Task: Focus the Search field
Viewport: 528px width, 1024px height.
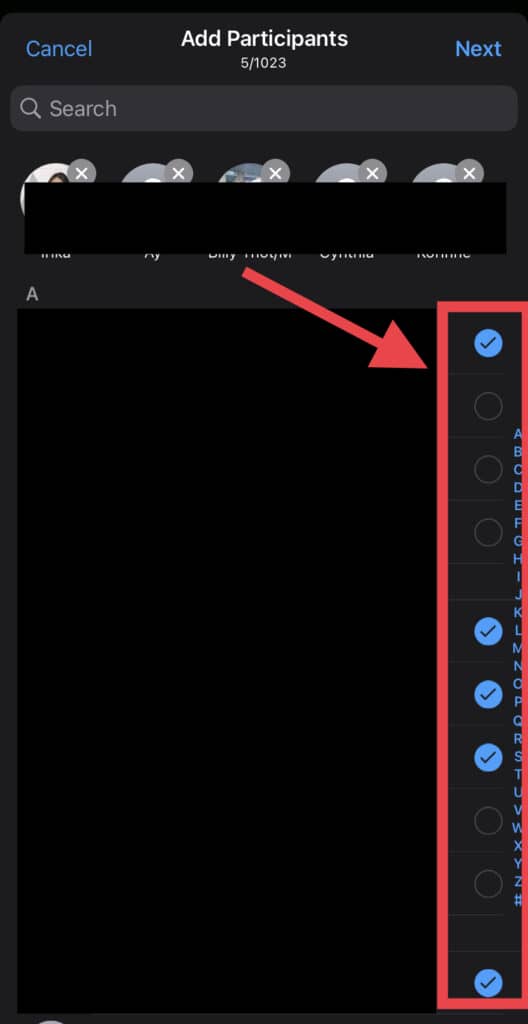Action: point(264,108)
